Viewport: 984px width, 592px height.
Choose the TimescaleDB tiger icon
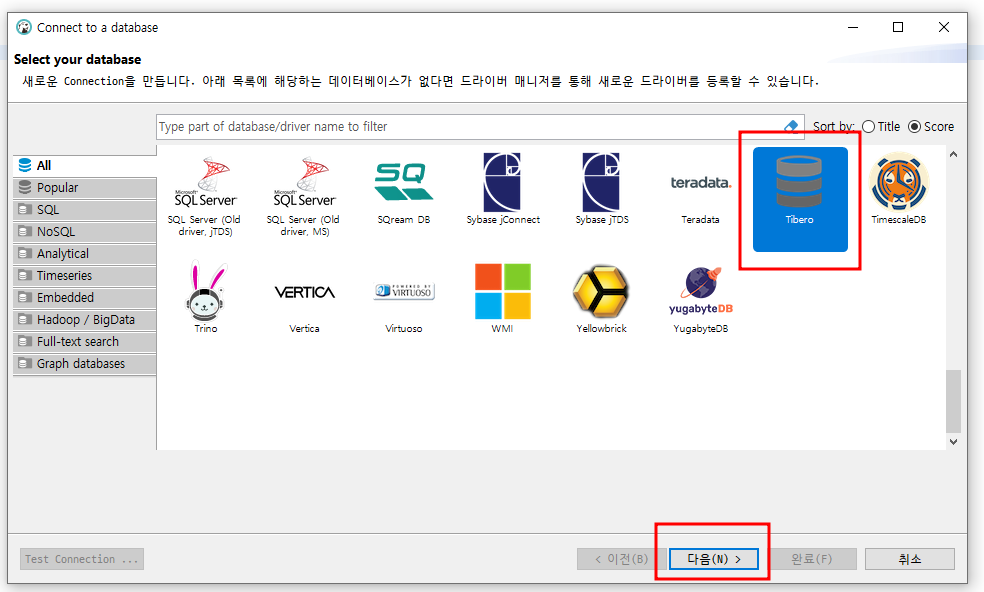point(899,190)
